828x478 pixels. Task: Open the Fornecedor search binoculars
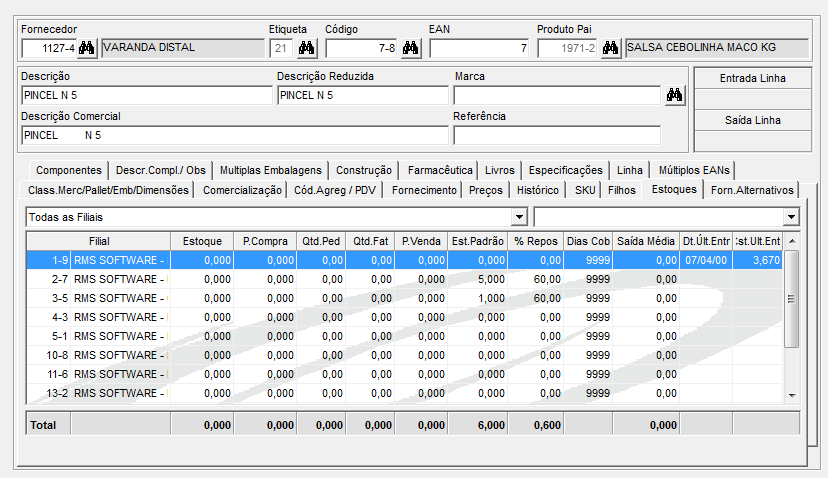tap(87, 49)
